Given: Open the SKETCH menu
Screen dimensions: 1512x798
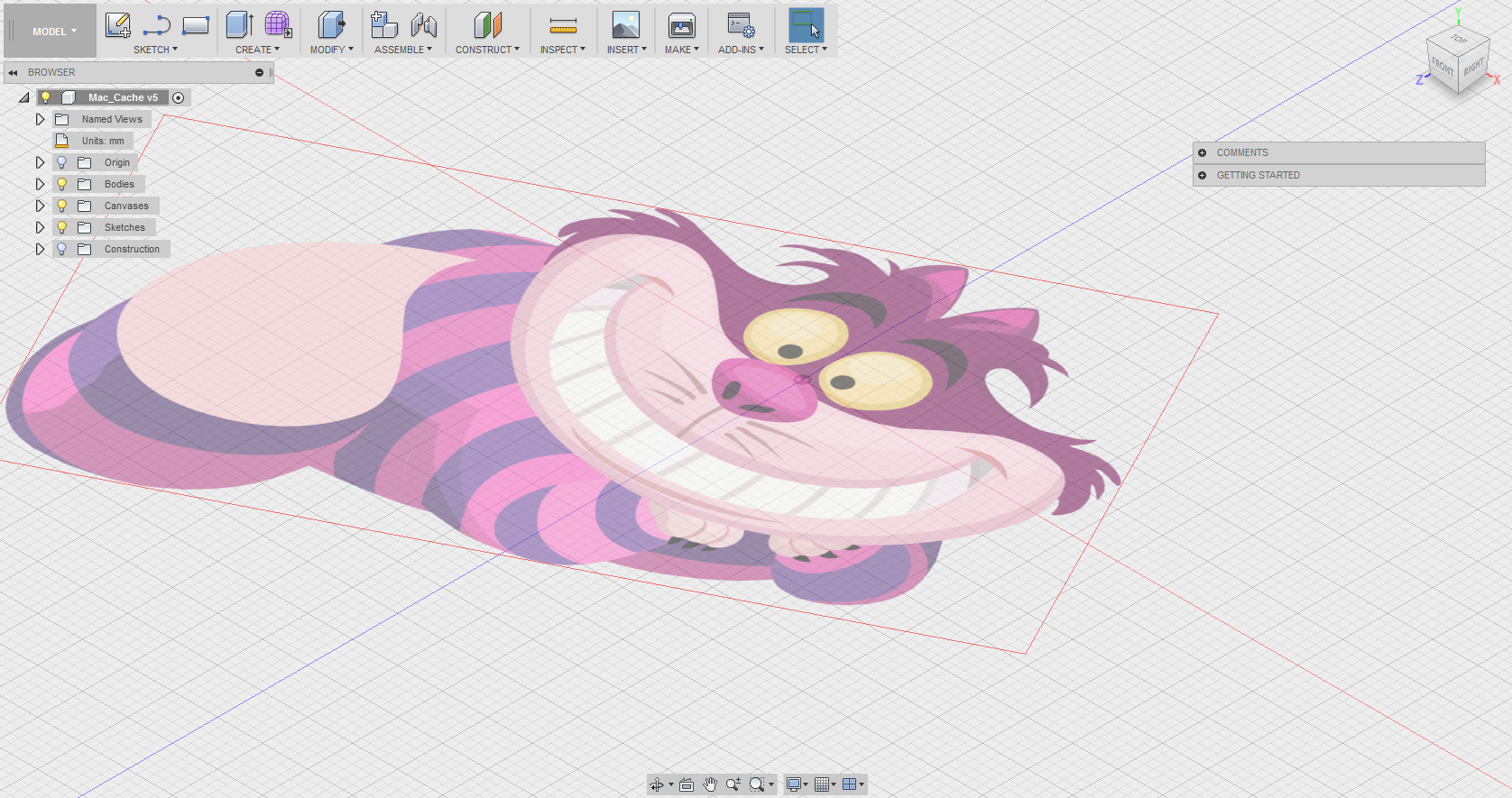Looking at the screenshot, I should (155, 50).
